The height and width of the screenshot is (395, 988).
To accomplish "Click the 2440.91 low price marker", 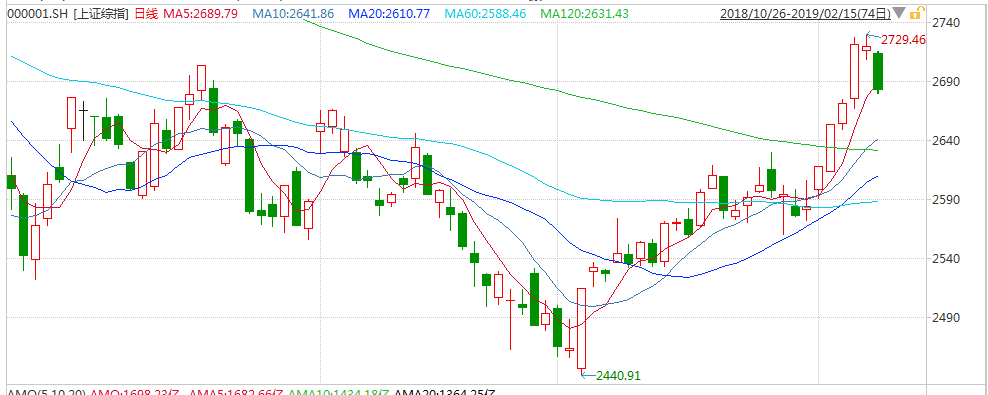I will coord(618,375).
